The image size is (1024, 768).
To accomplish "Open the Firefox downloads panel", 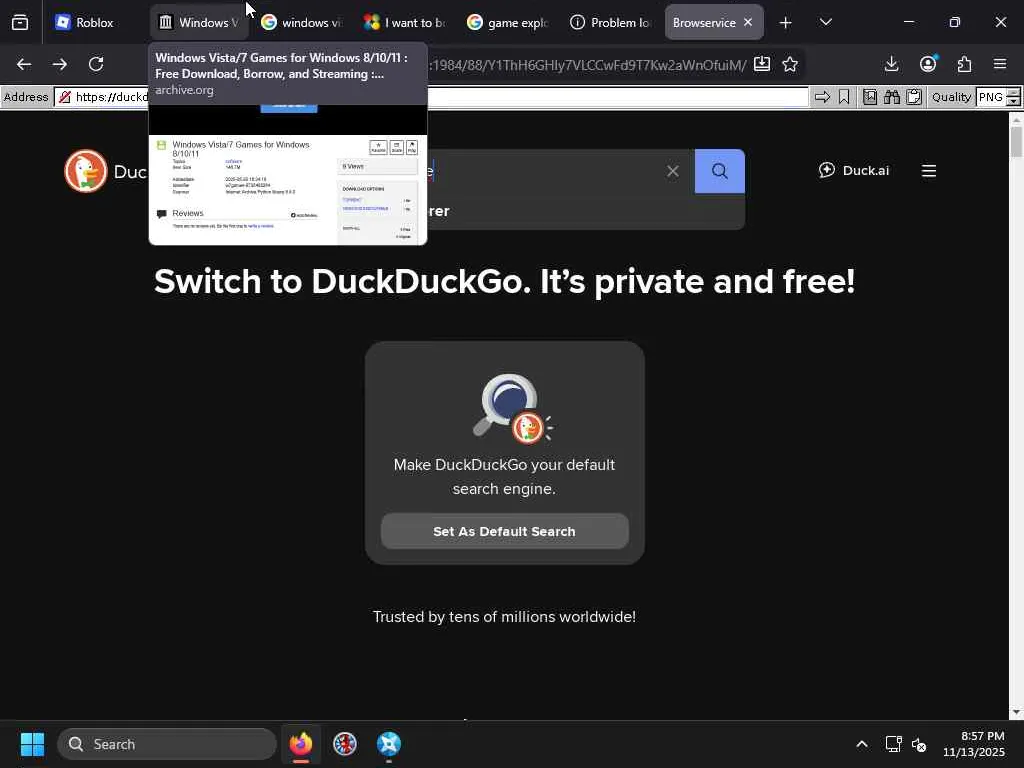I will click(x=891, y=64).
